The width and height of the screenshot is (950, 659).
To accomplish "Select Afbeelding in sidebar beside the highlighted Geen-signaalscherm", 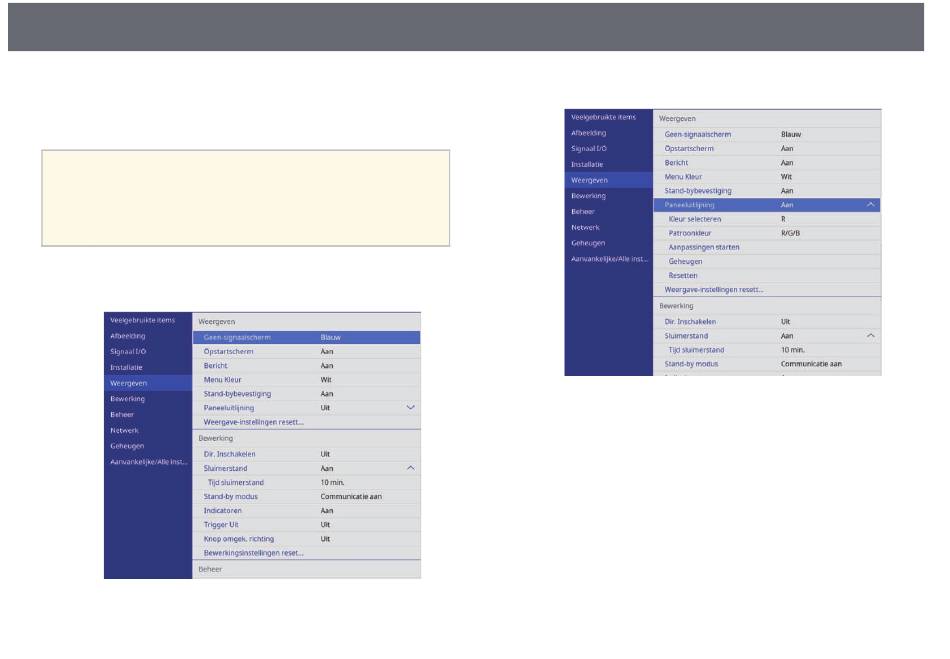I will click(x=128, y=336).
